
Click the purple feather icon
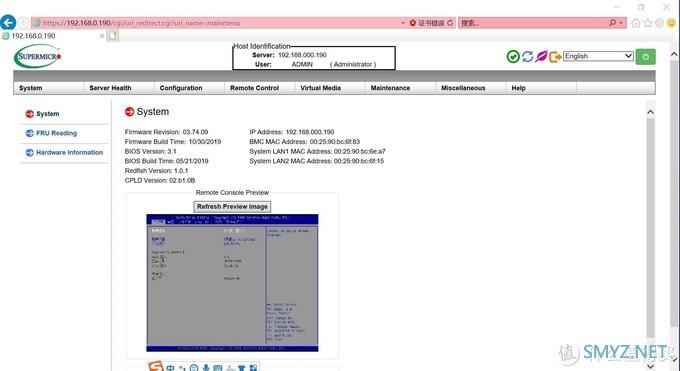coord(541,56)
